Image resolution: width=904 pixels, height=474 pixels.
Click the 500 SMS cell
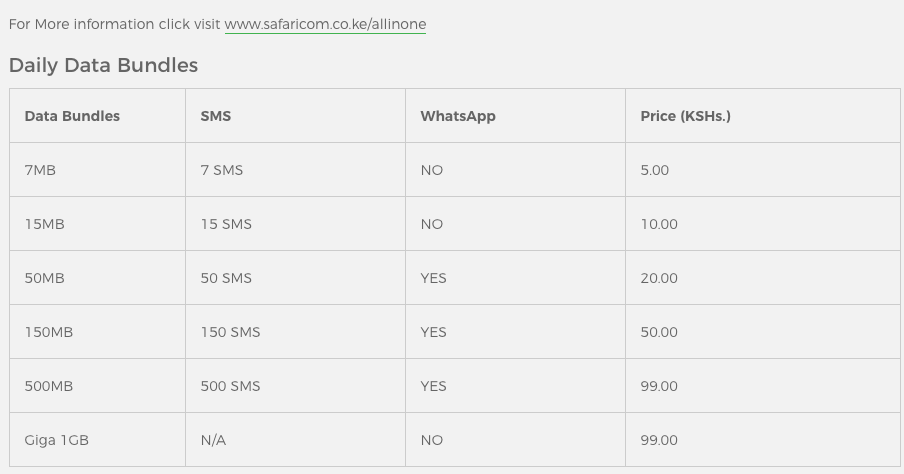tap(230, 386)
